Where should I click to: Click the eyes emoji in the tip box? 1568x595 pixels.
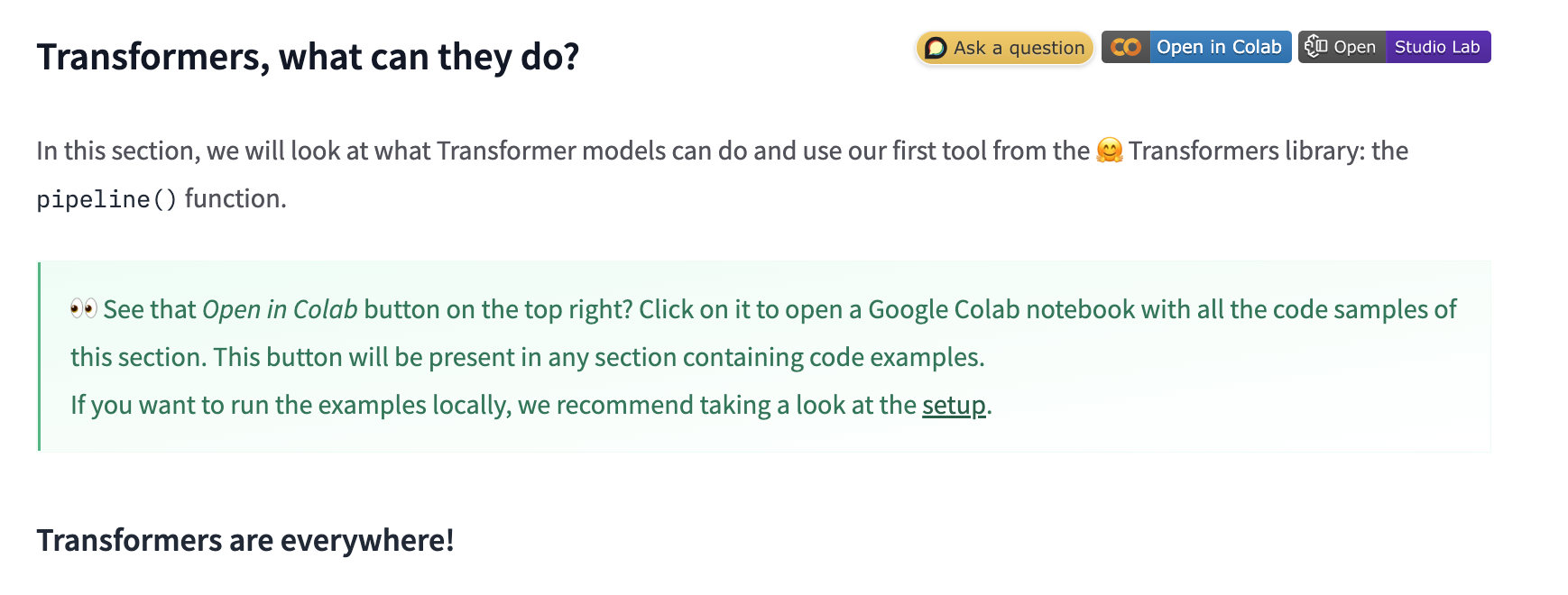[x=83, y=308]
